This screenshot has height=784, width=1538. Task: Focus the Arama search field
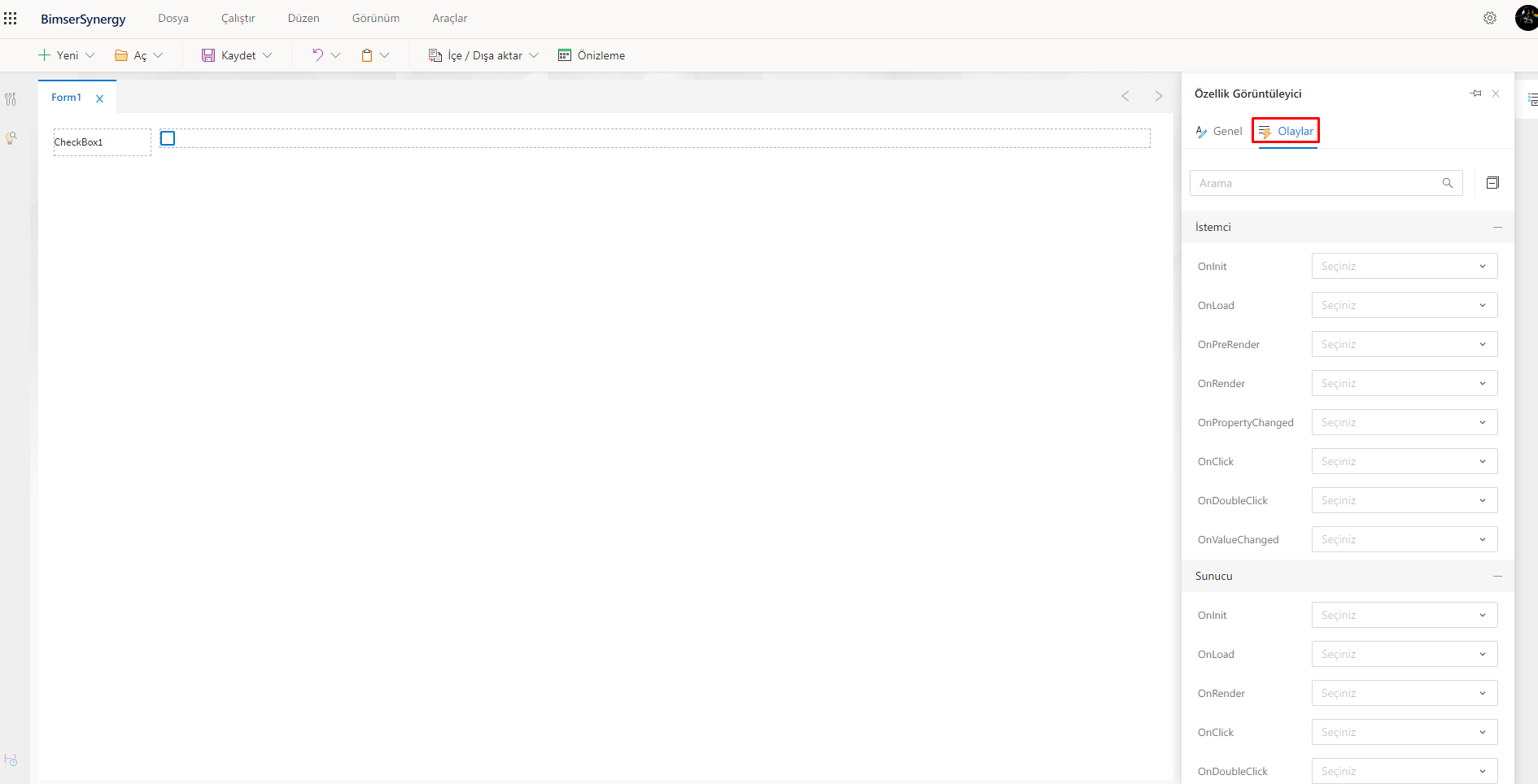tap(1326, 183)
